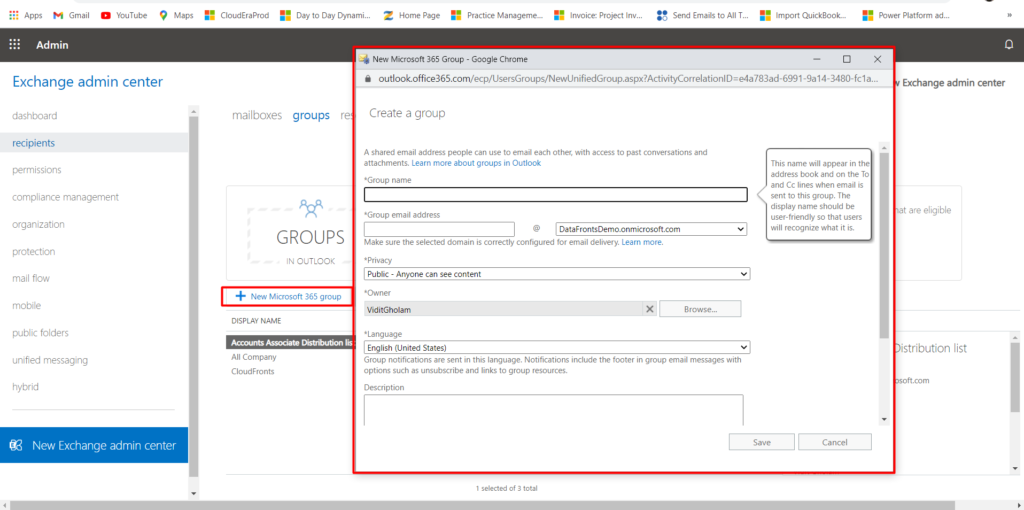The width and height of the screenshot is (1024, 510).
Task: Click the Exchange icon in New Exchange admin center banner
Action: coord(16,445)
